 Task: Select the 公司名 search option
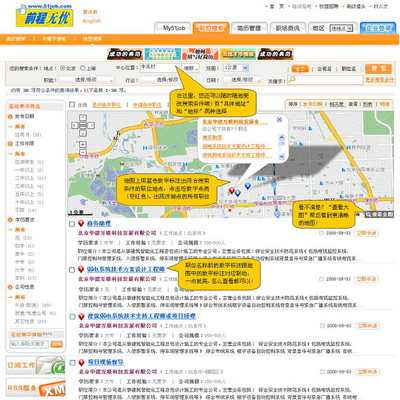point(324,69)
